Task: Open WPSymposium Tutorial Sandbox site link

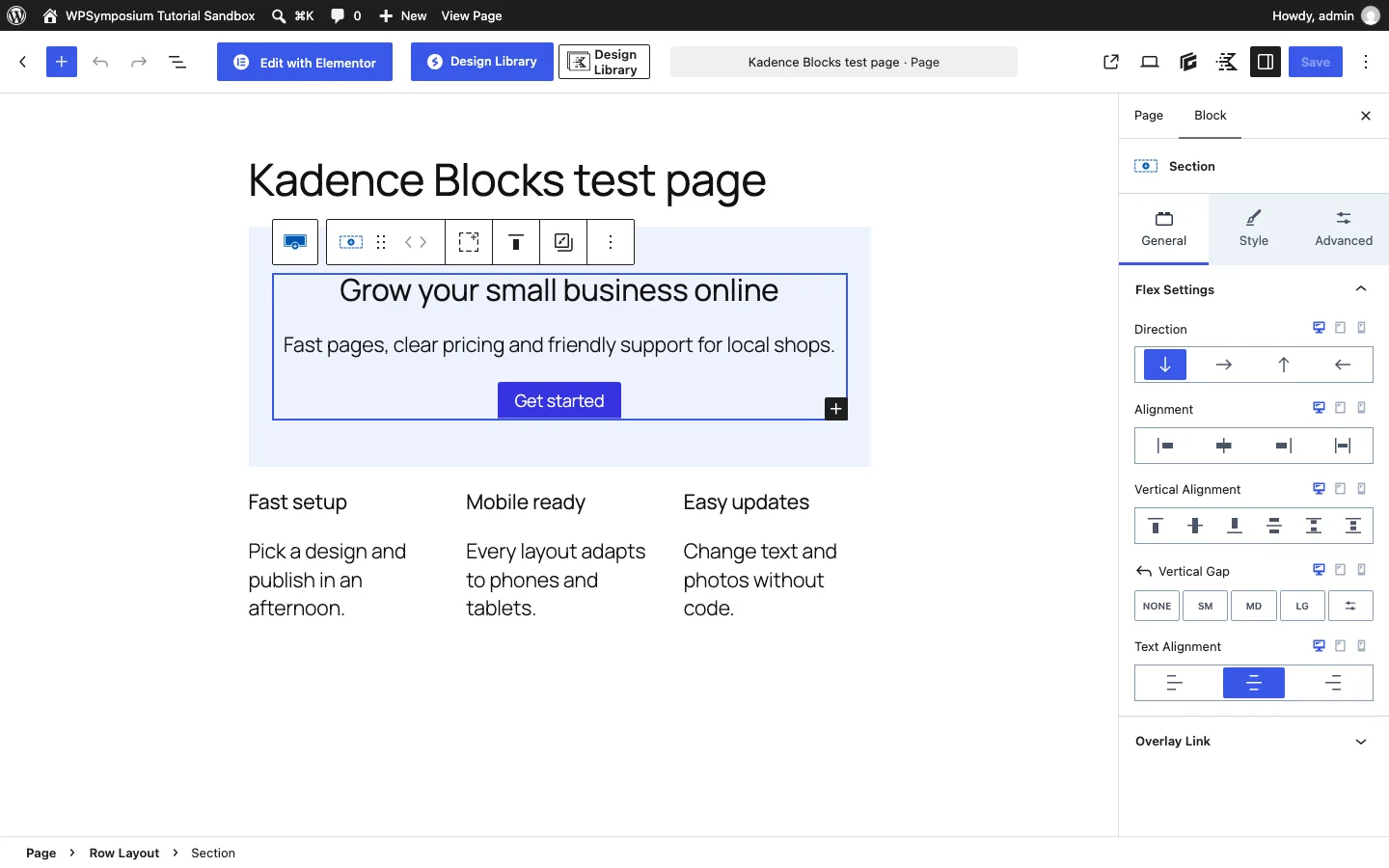Action: tap(150, 15)
